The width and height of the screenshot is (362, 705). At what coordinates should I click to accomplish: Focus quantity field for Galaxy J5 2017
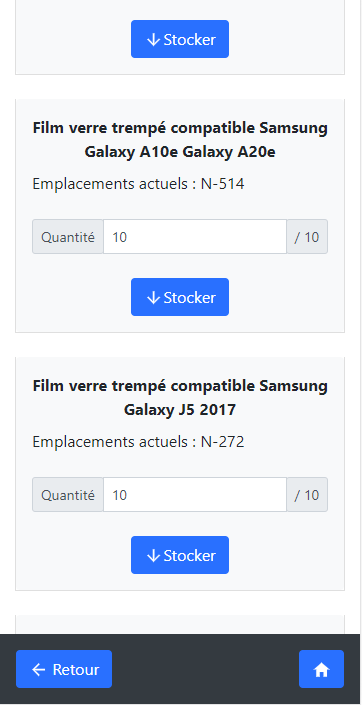point(195,495)
